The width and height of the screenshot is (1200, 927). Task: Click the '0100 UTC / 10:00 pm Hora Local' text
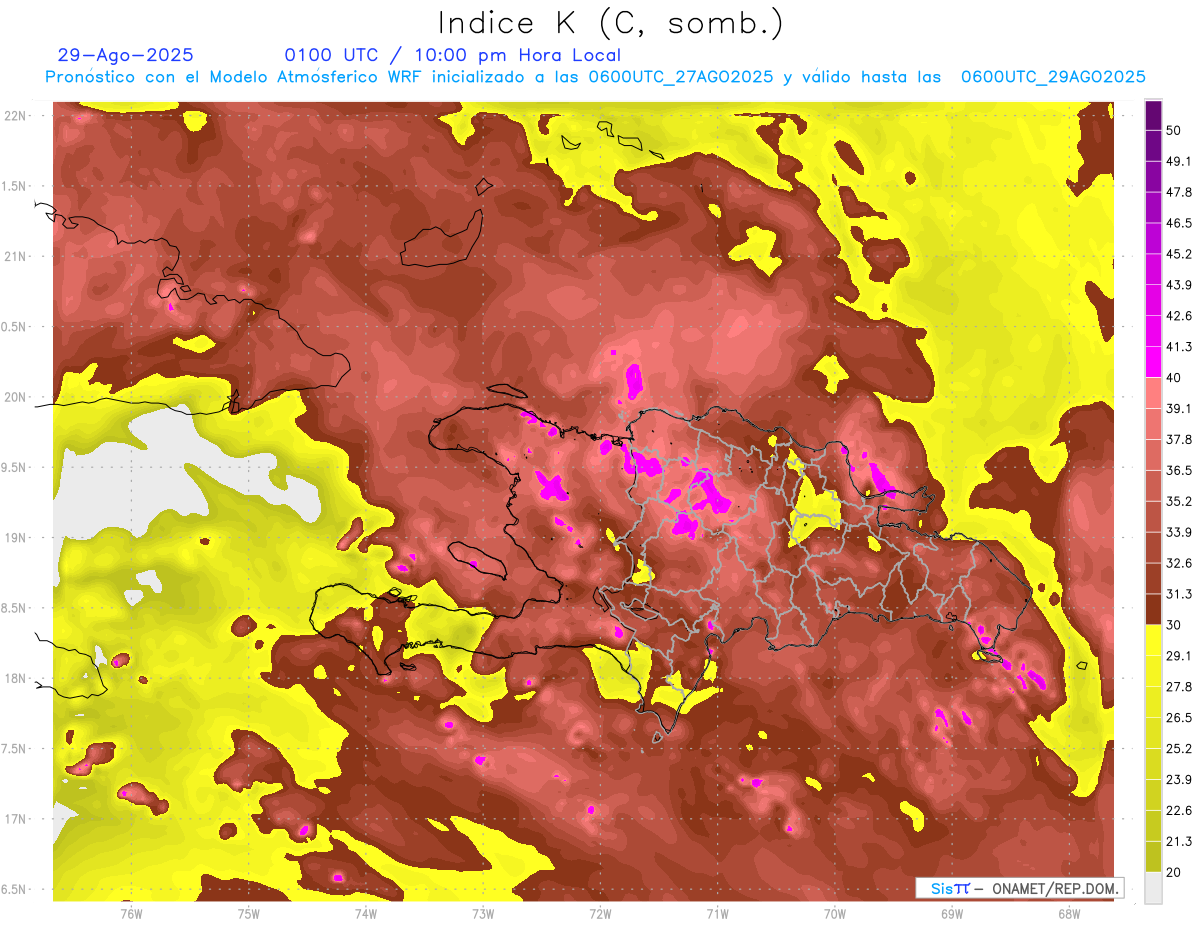pyautogui.click(x=452, y=55)
